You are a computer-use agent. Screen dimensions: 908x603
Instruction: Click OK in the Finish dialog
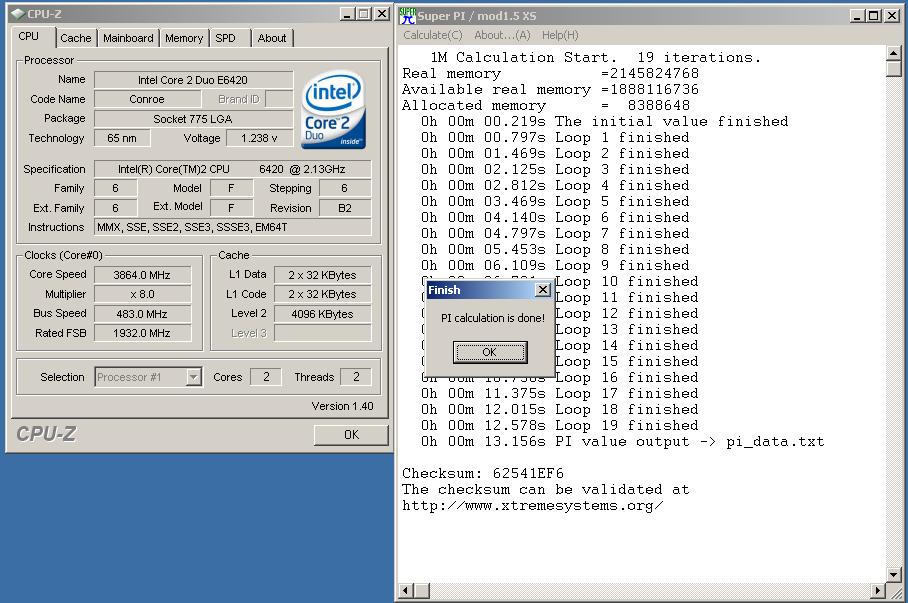pyautogui.click(x=490, y=352)
